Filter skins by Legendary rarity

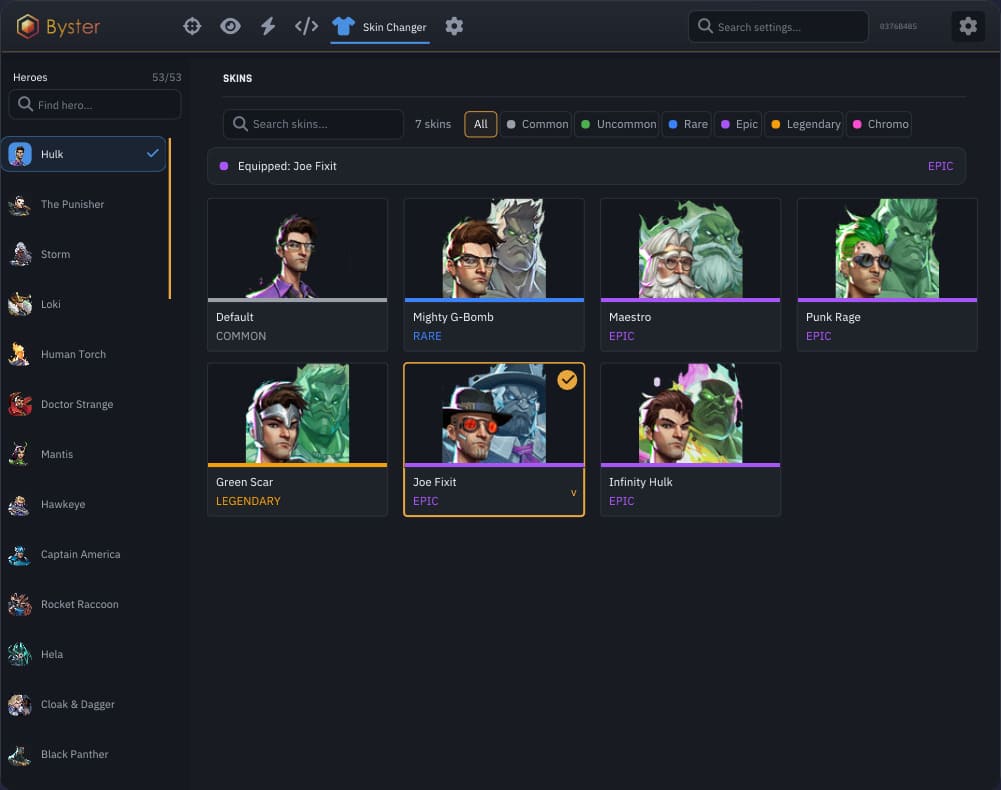pos(804,124)
